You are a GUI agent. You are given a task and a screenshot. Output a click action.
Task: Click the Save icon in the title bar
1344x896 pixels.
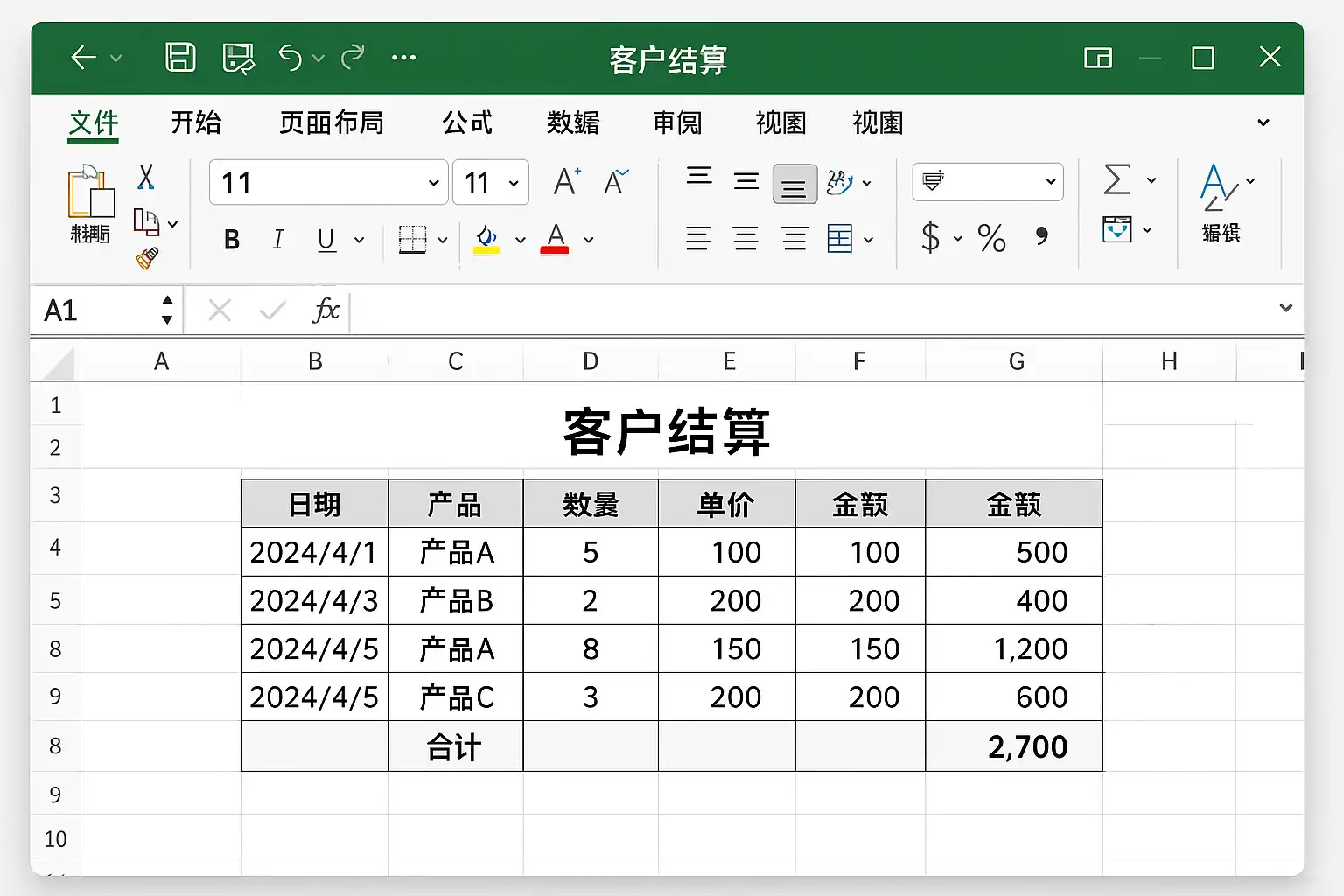(180, 58)
